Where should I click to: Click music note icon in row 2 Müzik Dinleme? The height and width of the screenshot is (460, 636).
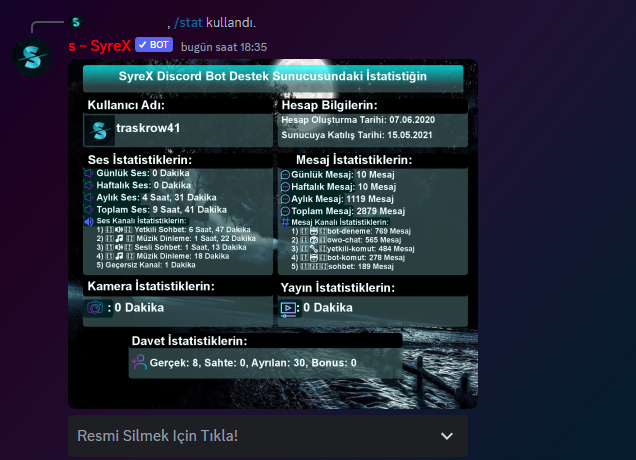point(119,239)
